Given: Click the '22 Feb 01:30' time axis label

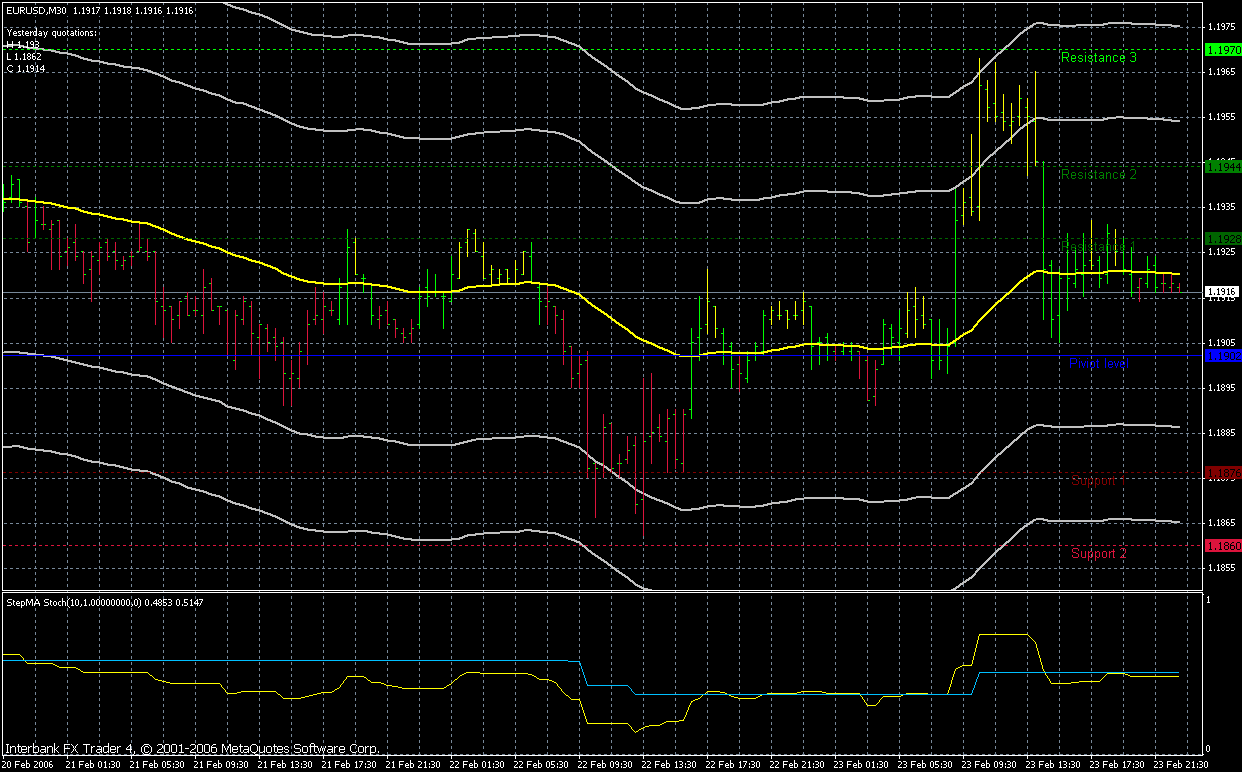Looking at the screenshot, I should pyautogui.click(x=478, y=764).
